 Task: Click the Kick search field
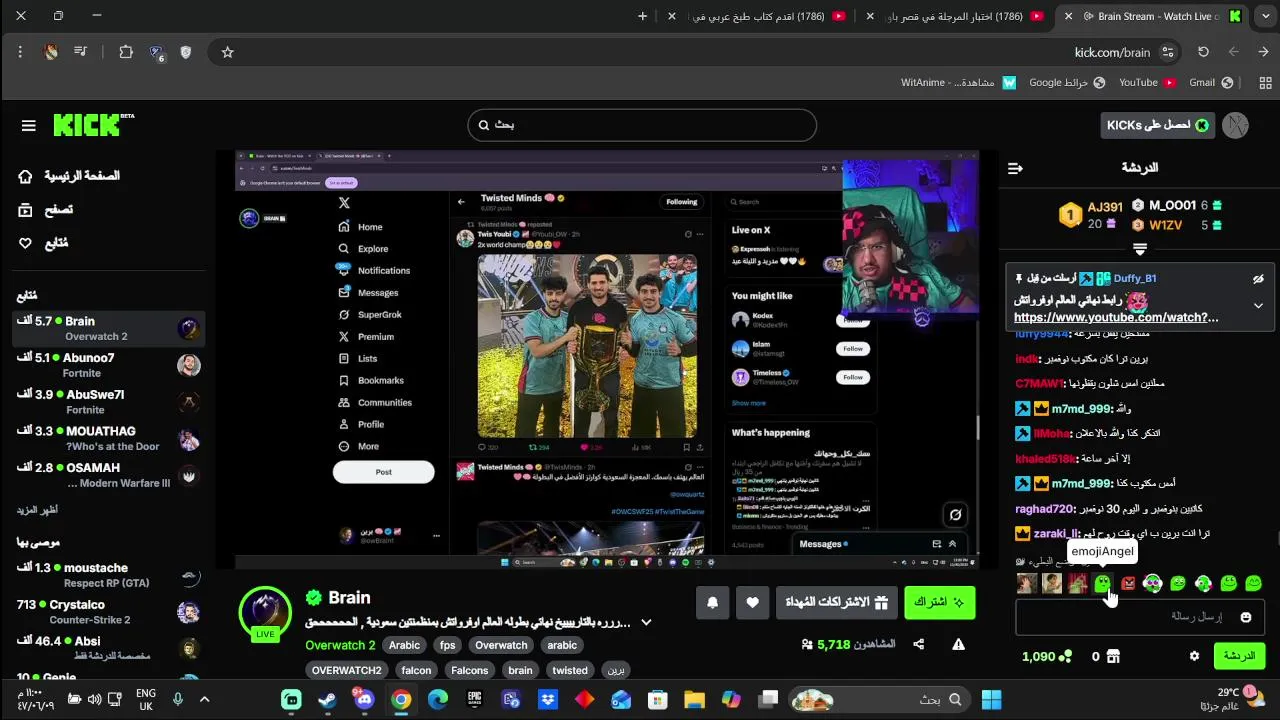(x=642, y=125)
